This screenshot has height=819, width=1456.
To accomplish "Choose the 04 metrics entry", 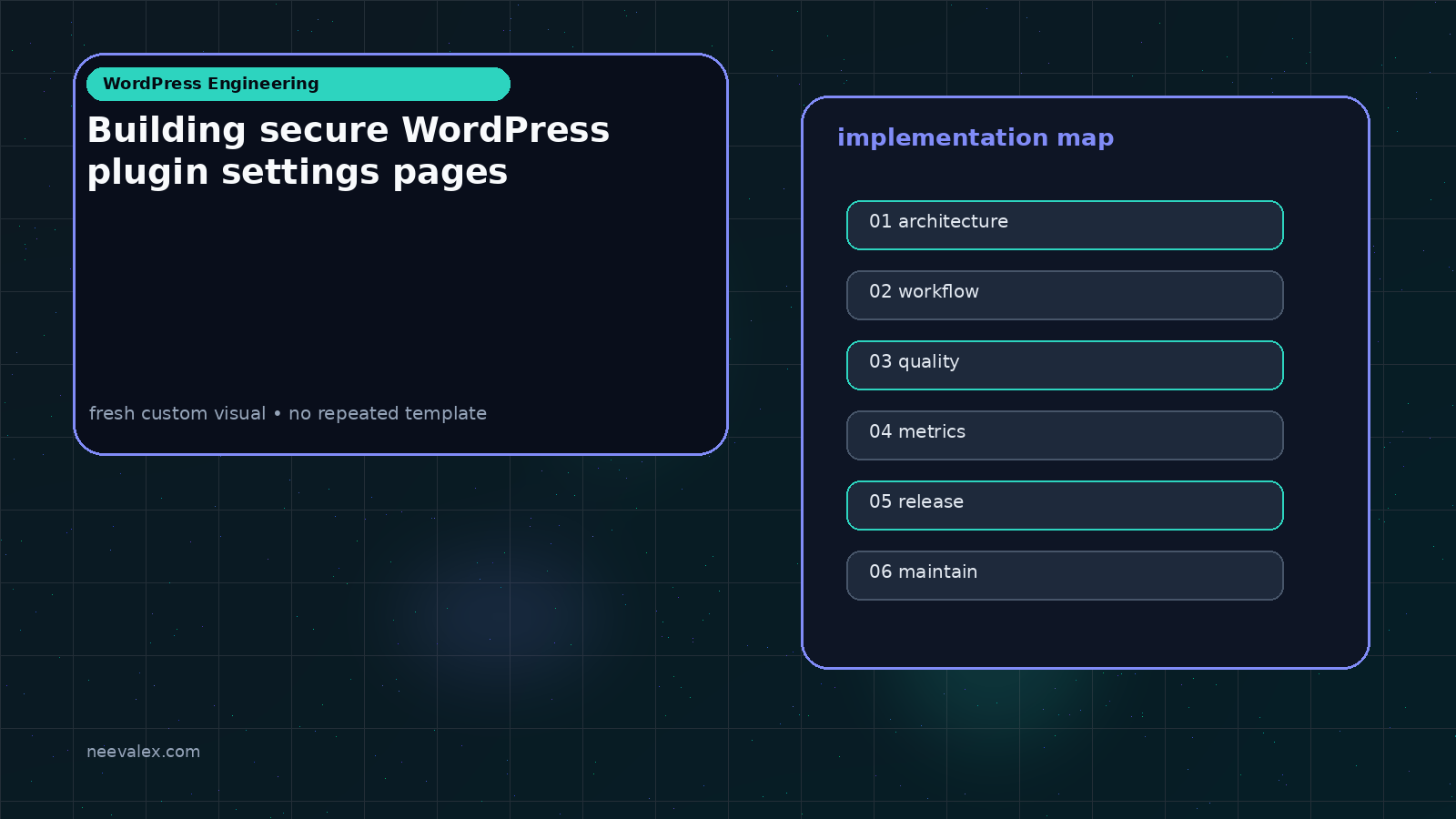I will (1065, 435).
